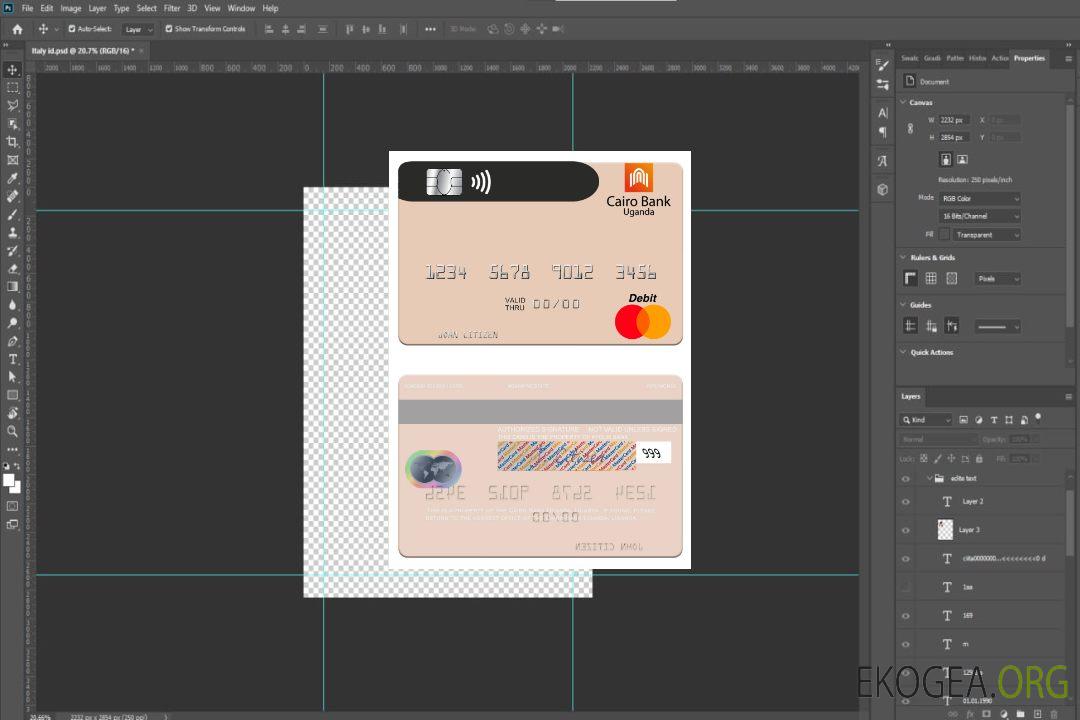Collapse the 'edite text' layer group
The width and height of the screenshot is (1080, 720).
[928, 479]
